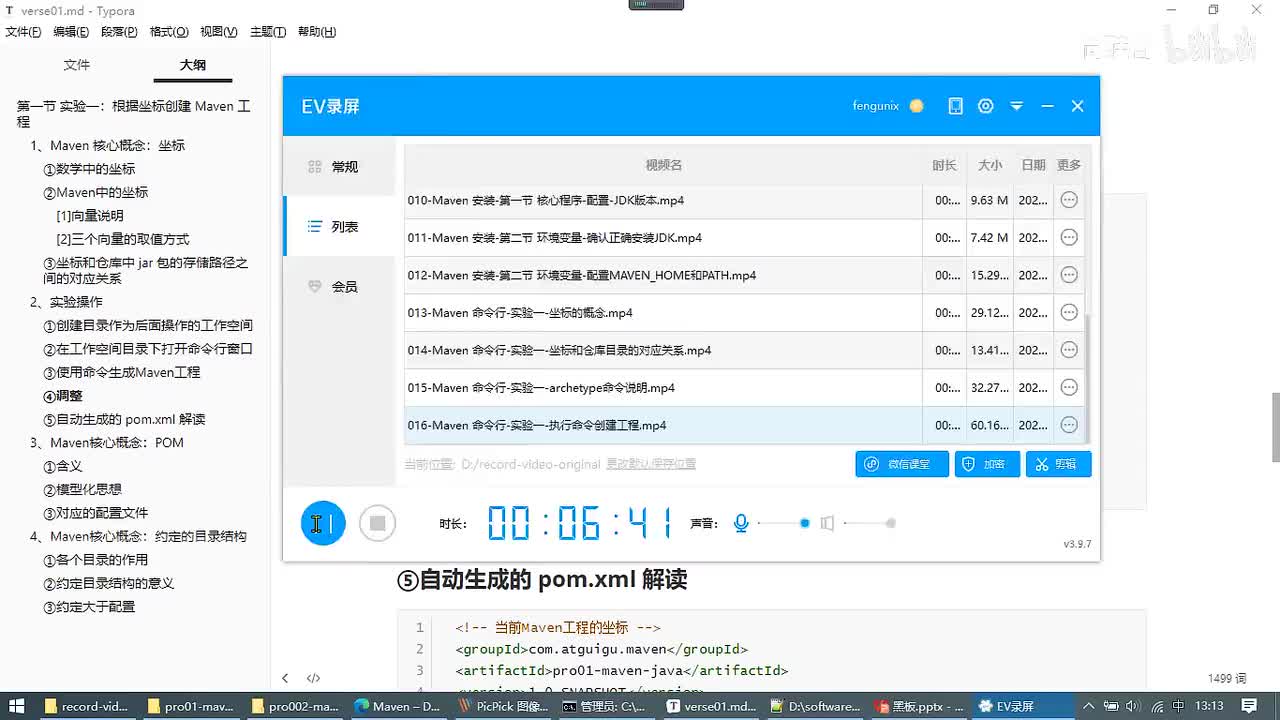Open more options for video 011
Viewport: 1280px width, 720px height.
(x=1069, y=238)
